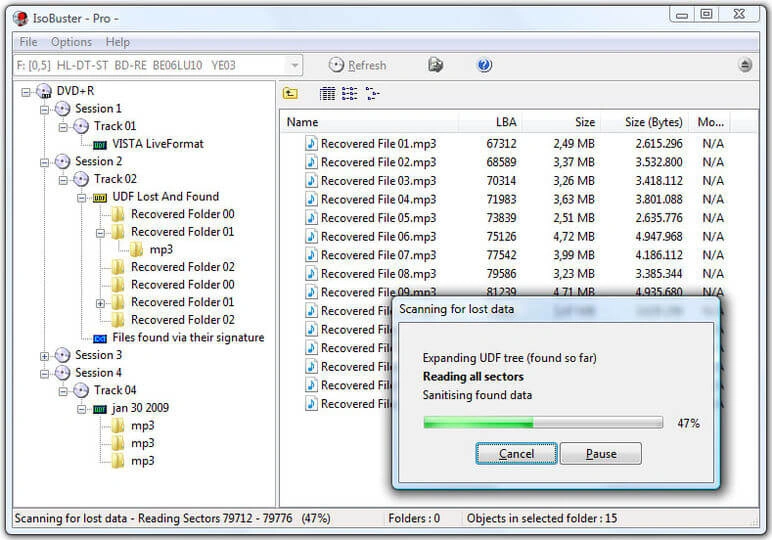Viewport: 772px width, 540px height.
Task: Click music icon of Recovered File 04.mp3
Action: (311, 199)
